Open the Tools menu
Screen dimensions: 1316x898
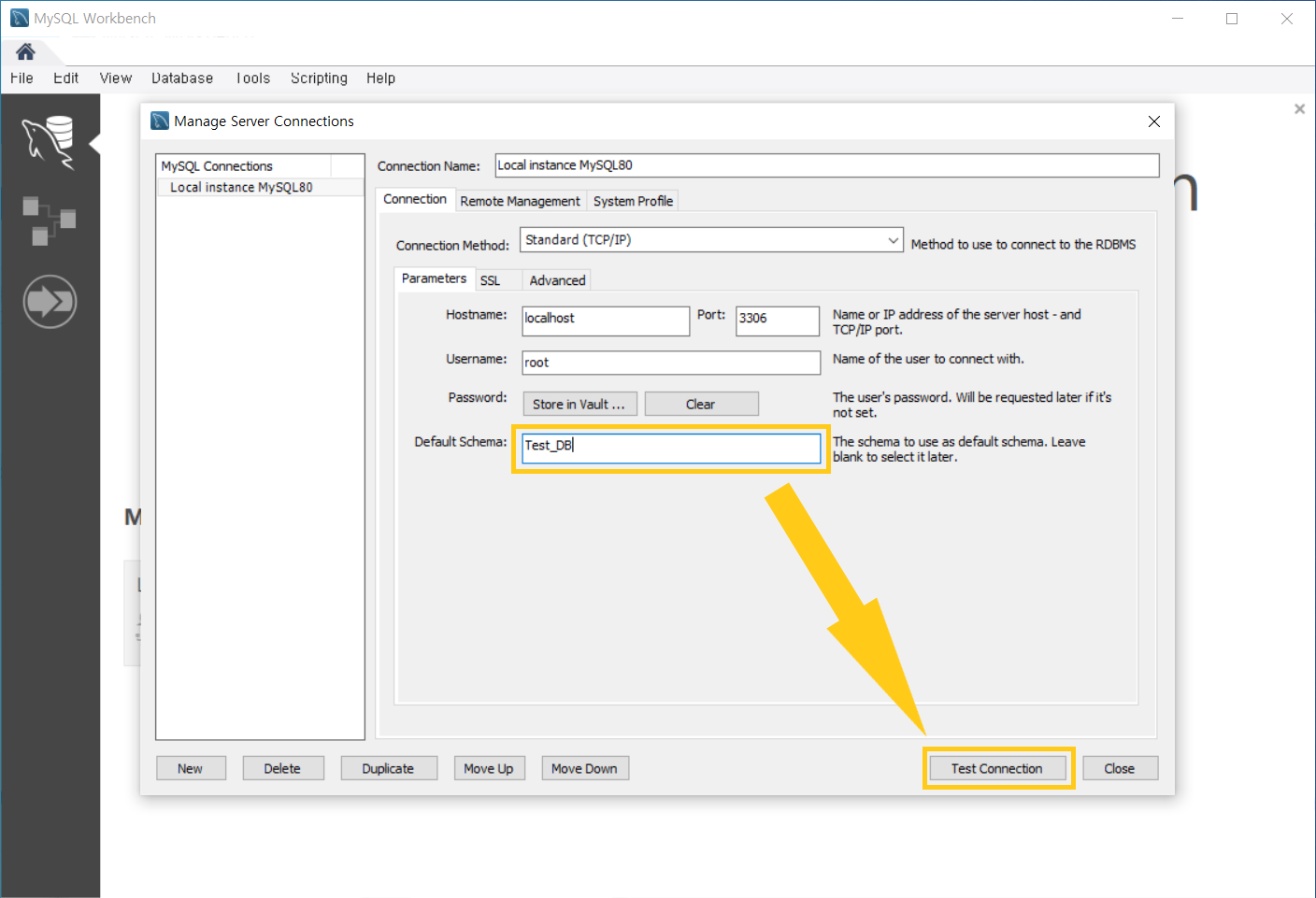pyautogui.click(x=252, y=78)
